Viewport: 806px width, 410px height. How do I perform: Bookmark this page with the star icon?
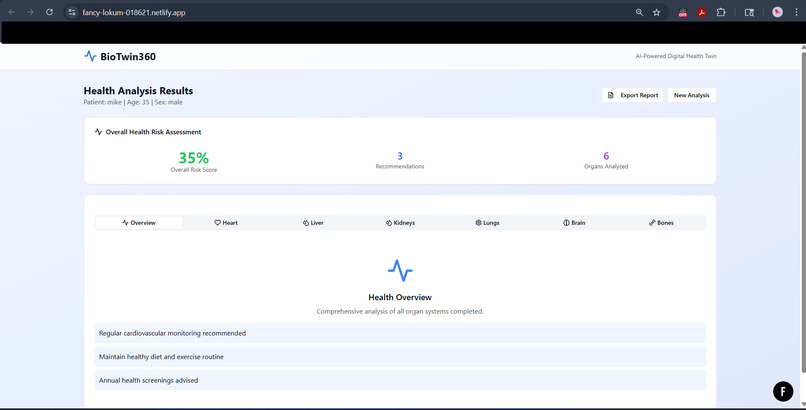(x=656, y=12)
